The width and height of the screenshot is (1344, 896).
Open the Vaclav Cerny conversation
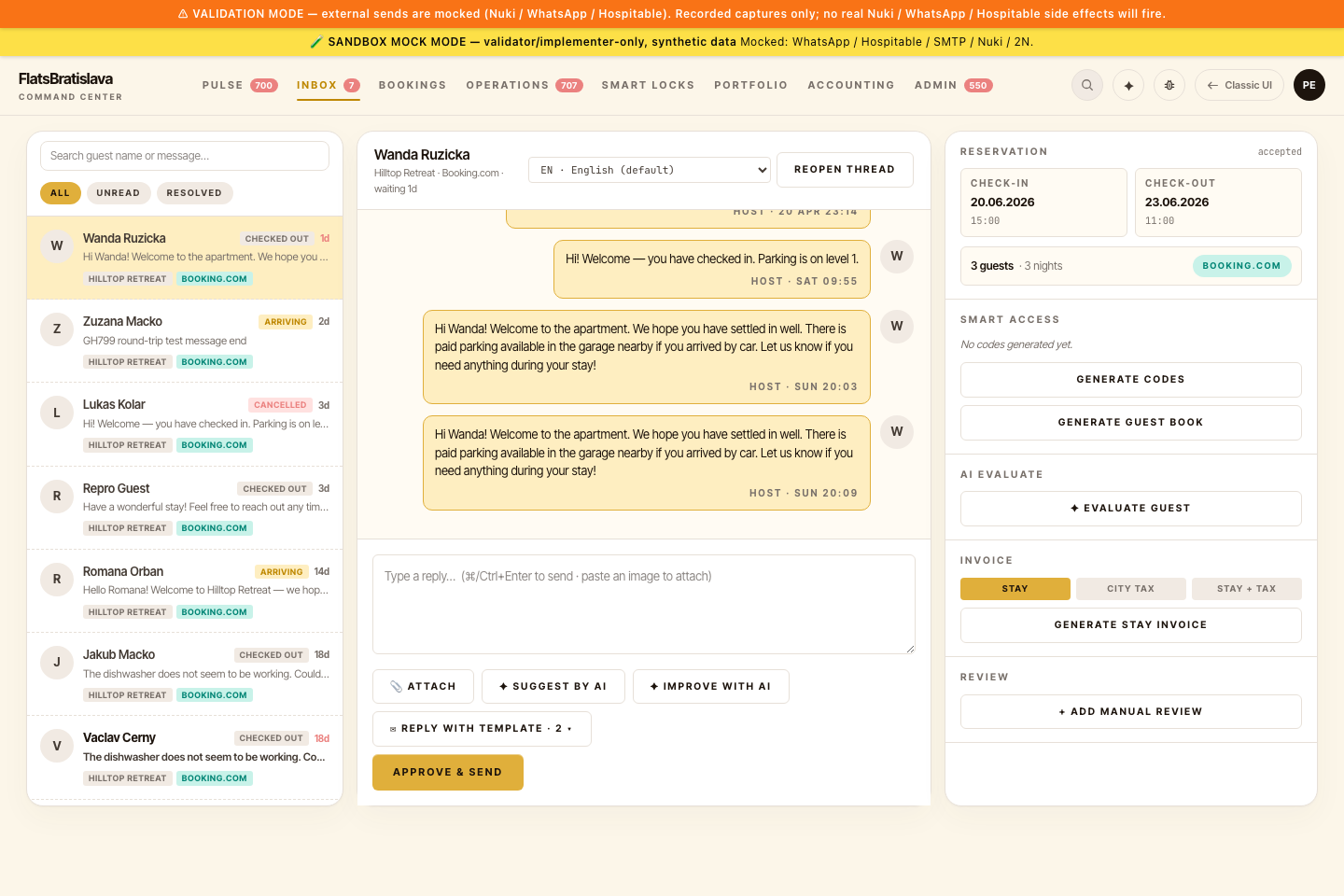[185, 758]
